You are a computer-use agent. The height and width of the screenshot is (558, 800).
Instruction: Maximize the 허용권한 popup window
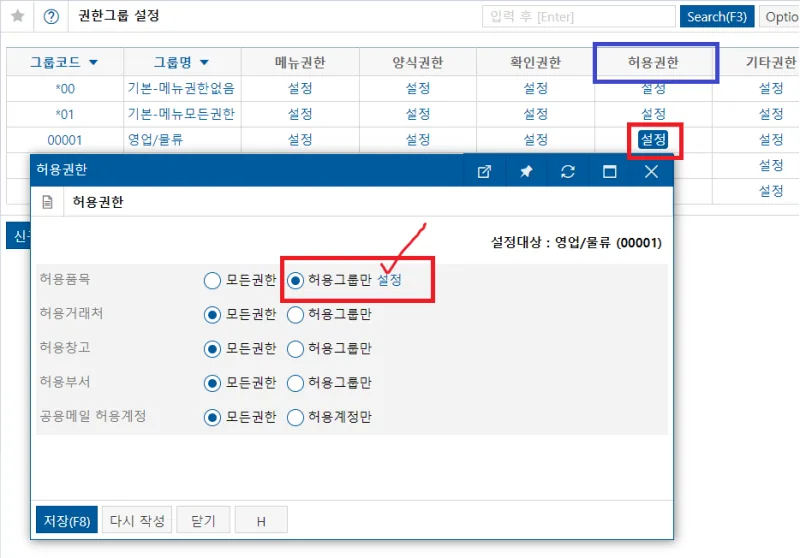610,171
